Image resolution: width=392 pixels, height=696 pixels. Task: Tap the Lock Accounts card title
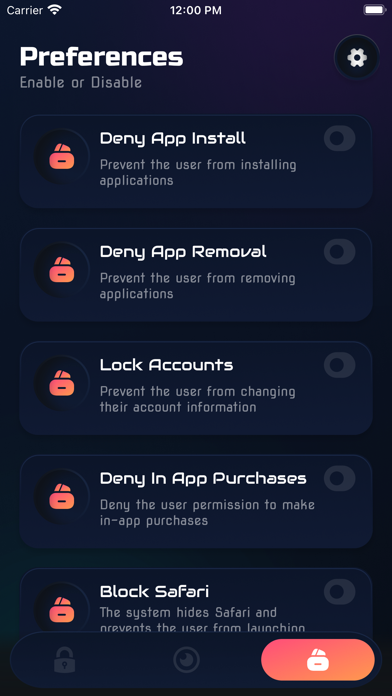(166, 365)
